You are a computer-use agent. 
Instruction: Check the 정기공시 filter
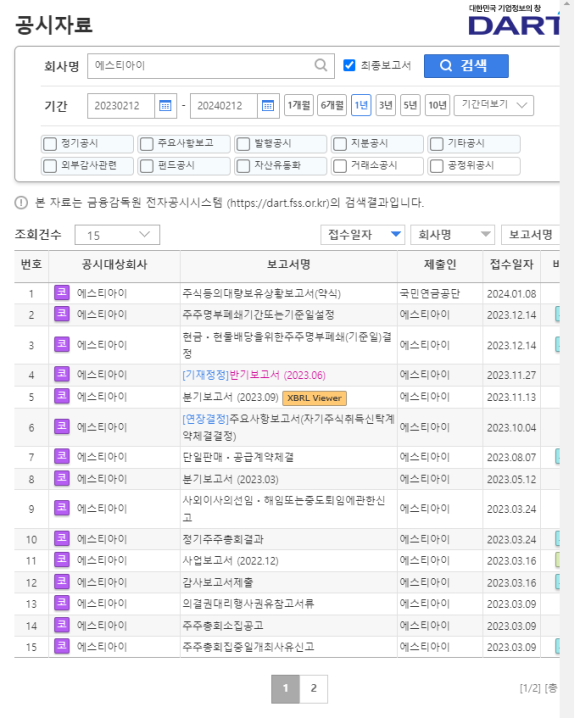49,144
